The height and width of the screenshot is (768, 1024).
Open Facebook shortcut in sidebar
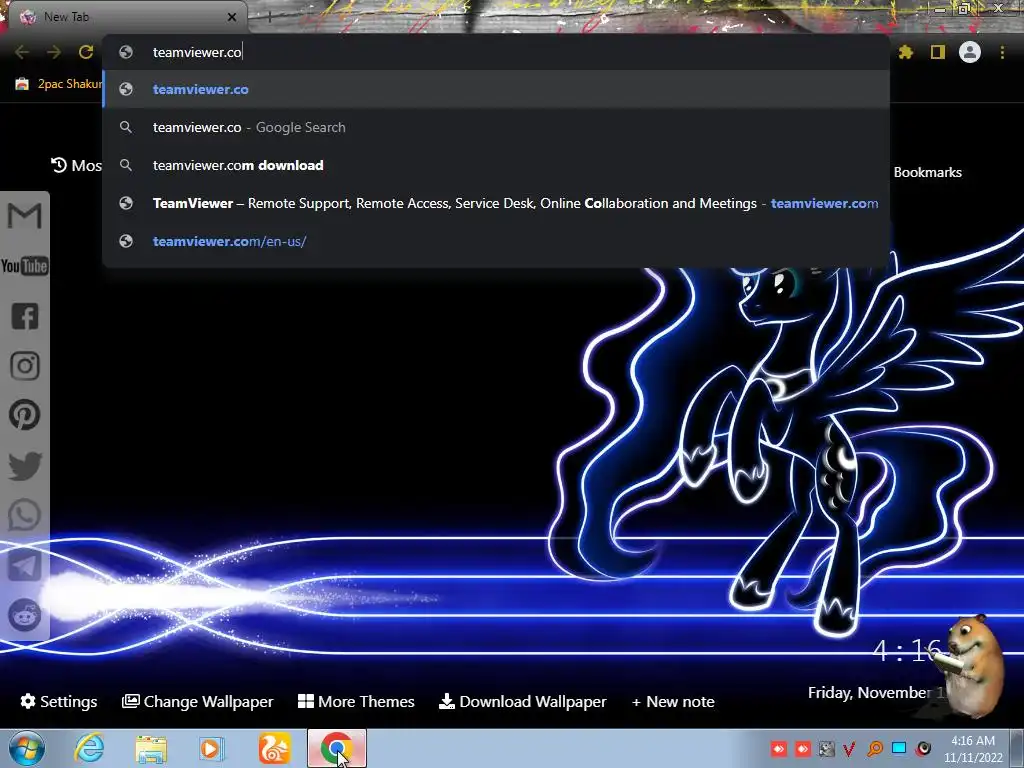pos(25,316)
